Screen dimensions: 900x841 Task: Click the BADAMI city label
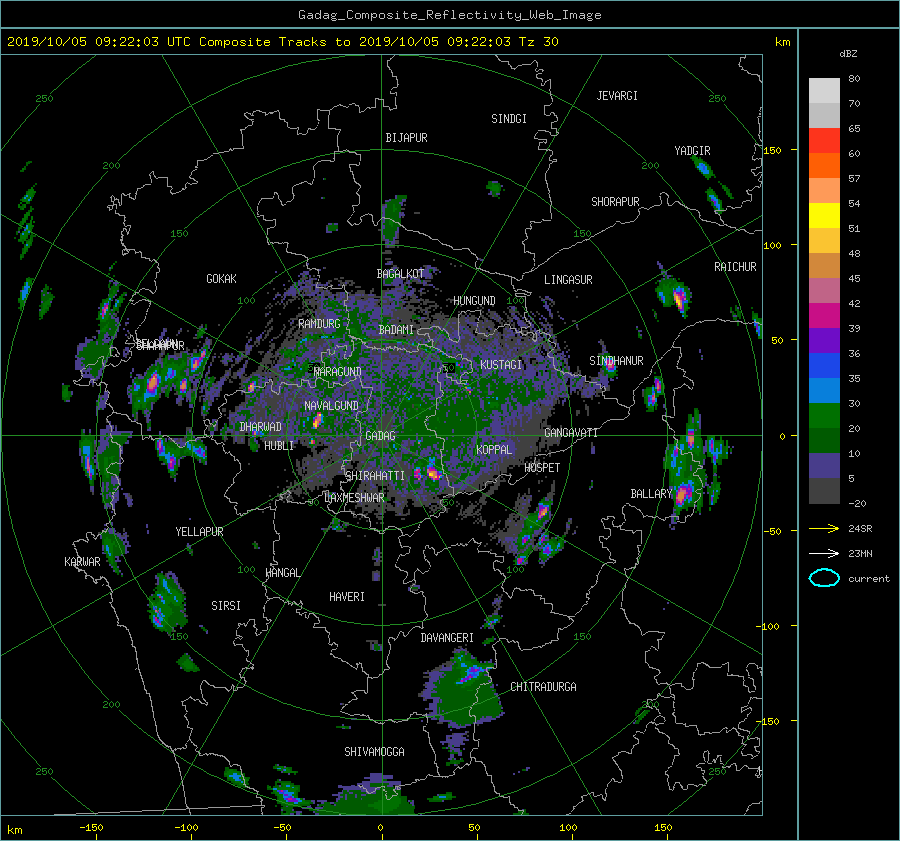396,330
